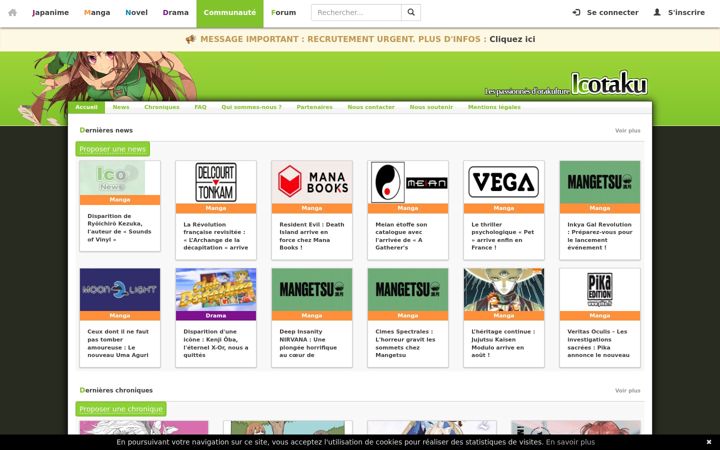Click S'inscrire link
Screen dimensions: 720x450
[686, 12]
